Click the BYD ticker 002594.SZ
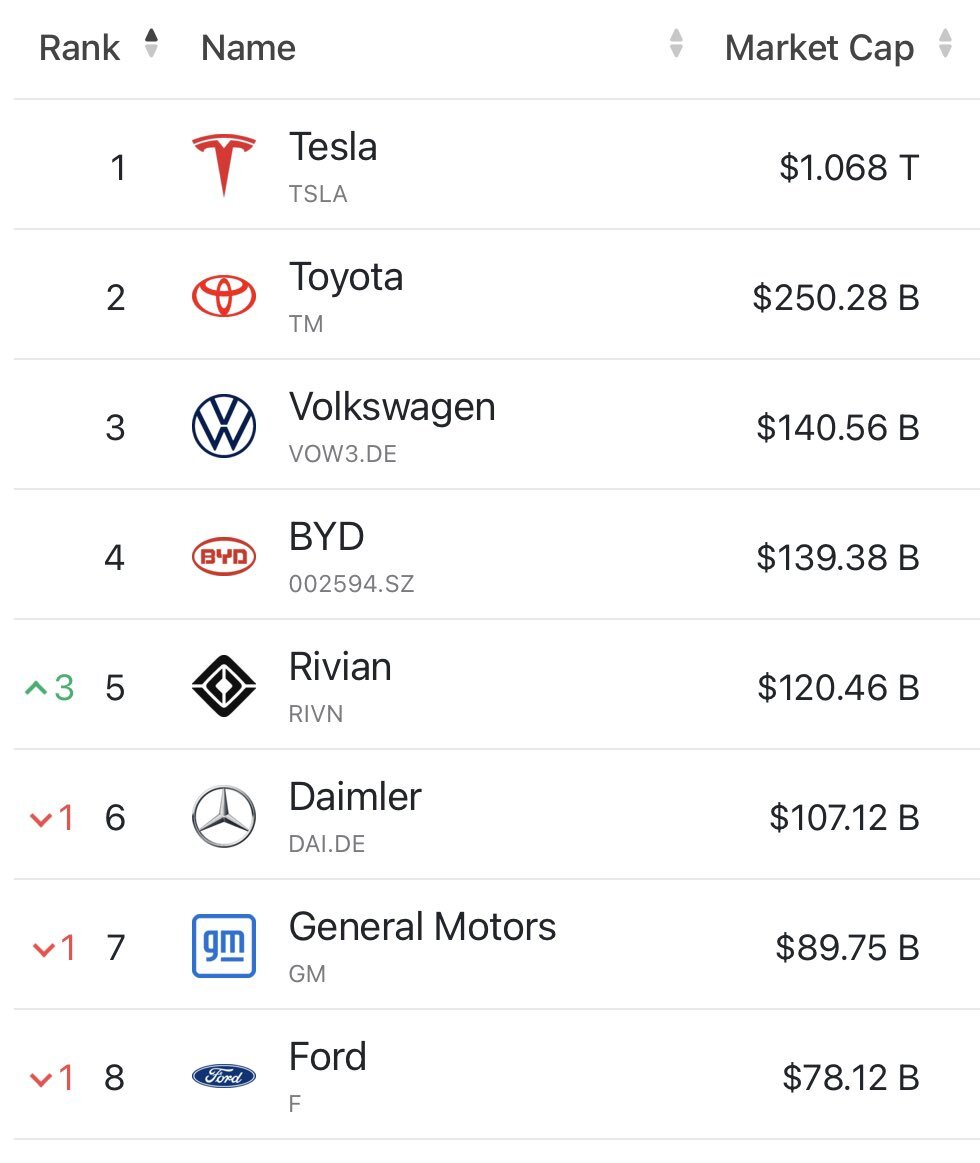This screenshot has width=980, height=1163. click(351, 584)
